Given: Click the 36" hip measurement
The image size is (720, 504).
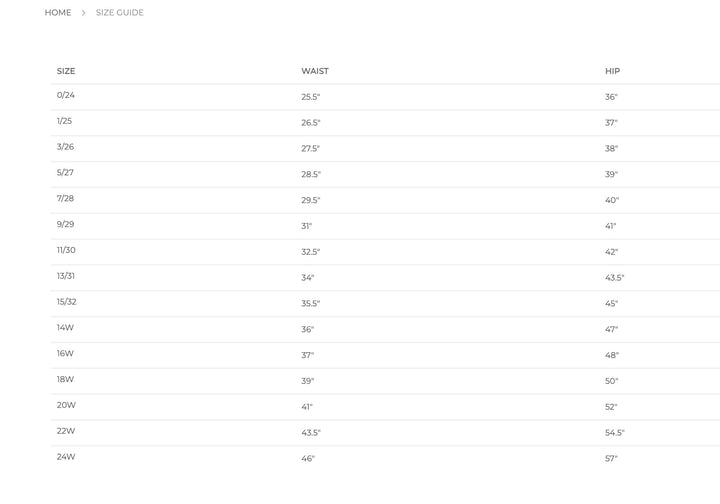Looking at the screenshot, I should [611, 97].
